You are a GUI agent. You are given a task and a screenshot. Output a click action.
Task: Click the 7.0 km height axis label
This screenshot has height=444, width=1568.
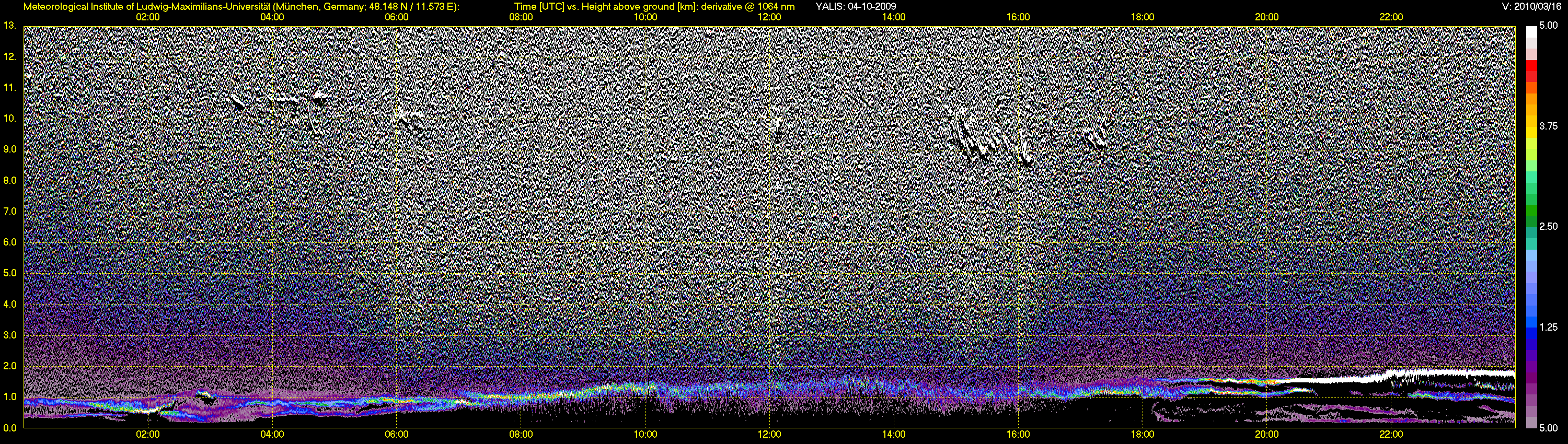tap(9, 211)
